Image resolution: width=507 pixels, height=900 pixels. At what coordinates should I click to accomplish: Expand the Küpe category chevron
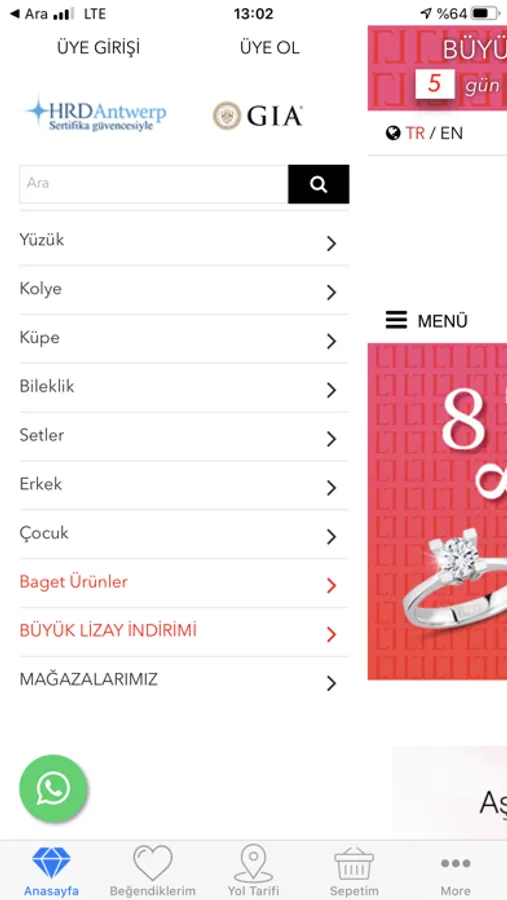point(331,342)
